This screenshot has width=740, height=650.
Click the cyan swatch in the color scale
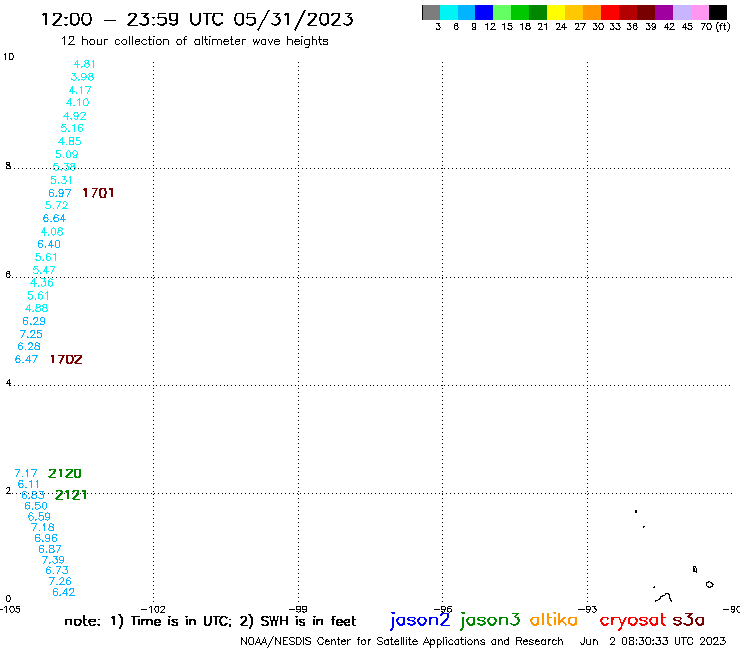[449, 13]
